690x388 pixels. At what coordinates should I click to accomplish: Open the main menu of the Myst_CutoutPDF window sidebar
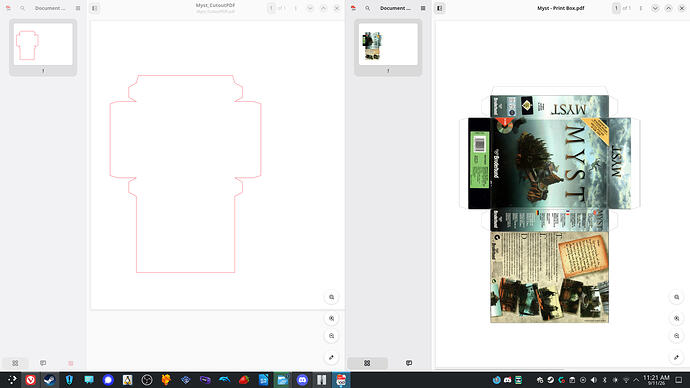(x=78, y=8)
